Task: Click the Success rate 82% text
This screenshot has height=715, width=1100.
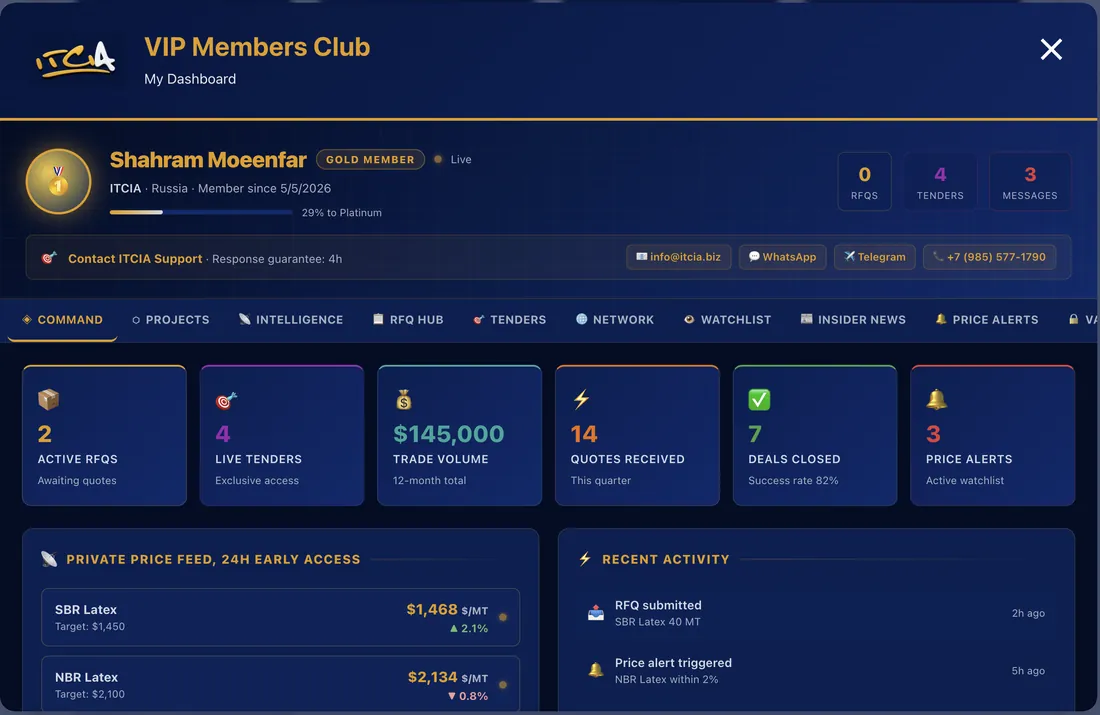Action: (x=793, y=481)
